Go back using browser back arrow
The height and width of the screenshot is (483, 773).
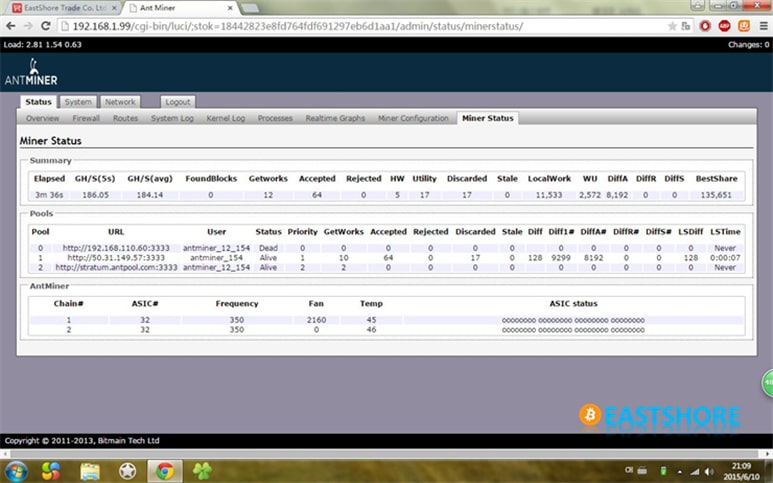(11, 26)
